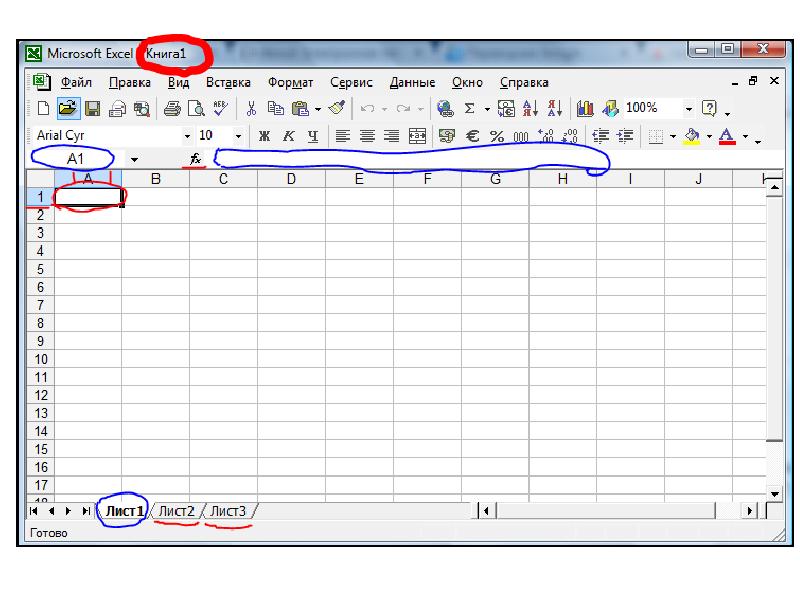The width and height of the screenshot is (800, 600).
Task: Switch to the Лист2 sheet tab
Action: coord(177,511)
